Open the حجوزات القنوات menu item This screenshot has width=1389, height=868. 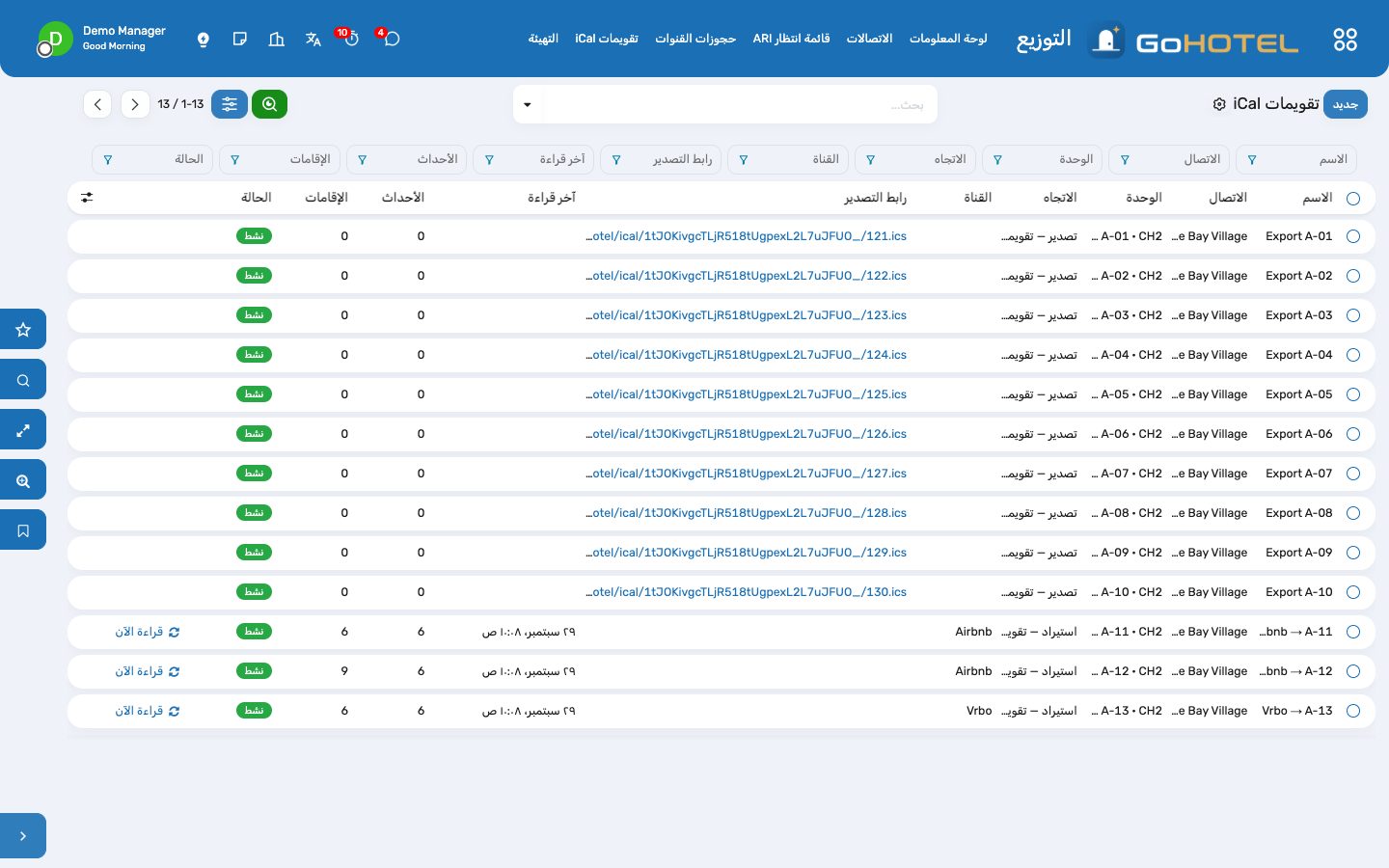(x=695, y=39)
